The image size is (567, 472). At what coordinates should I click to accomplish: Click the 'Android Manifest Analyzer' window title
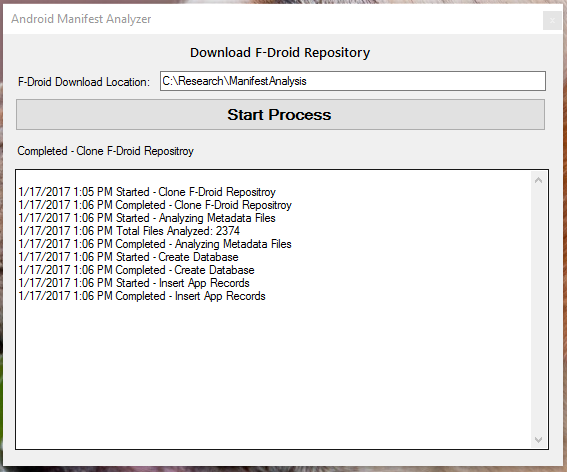tap(81, 19)
